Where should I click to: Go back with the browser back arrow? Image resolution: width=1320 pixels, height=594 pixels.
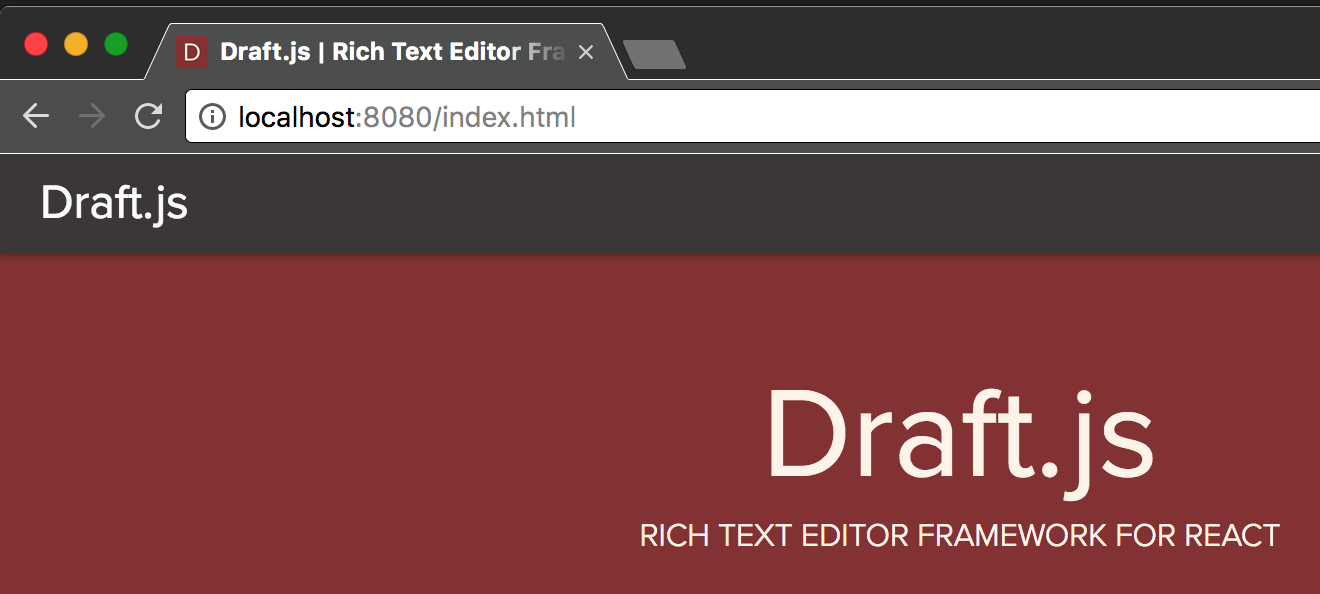click(x=36, y=117)
